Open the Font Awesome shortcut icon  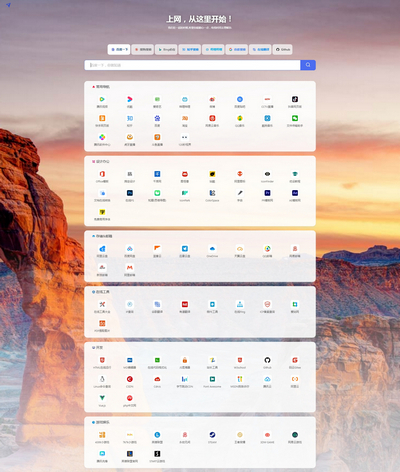pos(212,379)
